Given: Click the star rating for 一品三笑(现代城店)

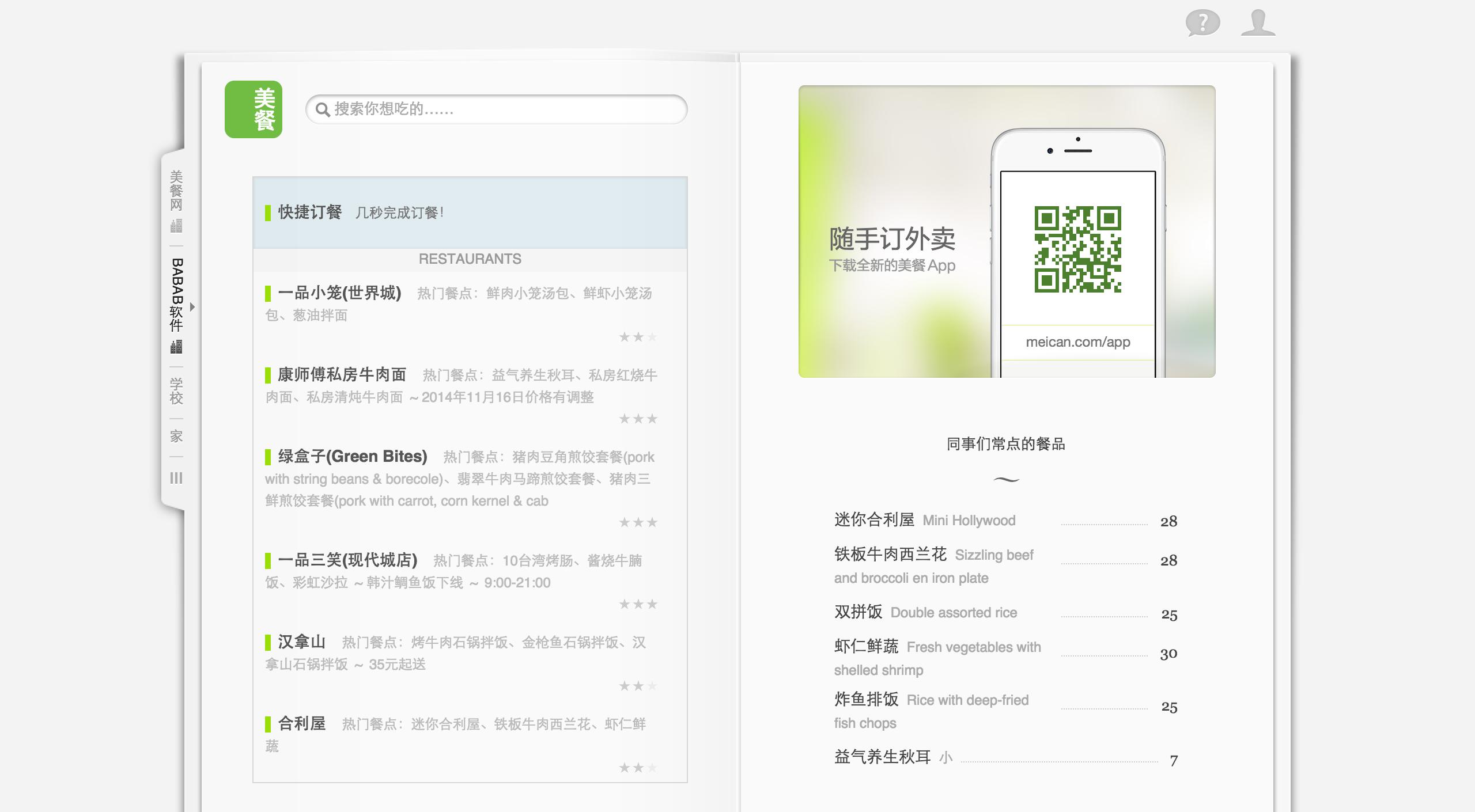Looking at the screenshot, I should [638, 604].
